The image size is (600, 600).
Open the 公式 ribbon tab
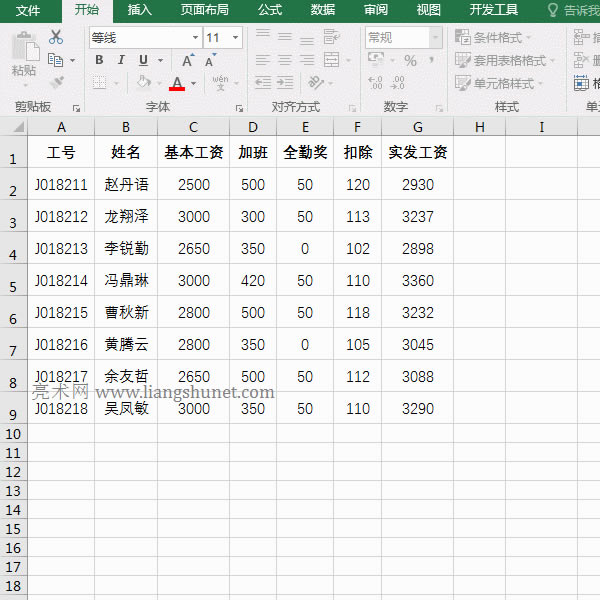pyautogui.click(x=269, y=10)
